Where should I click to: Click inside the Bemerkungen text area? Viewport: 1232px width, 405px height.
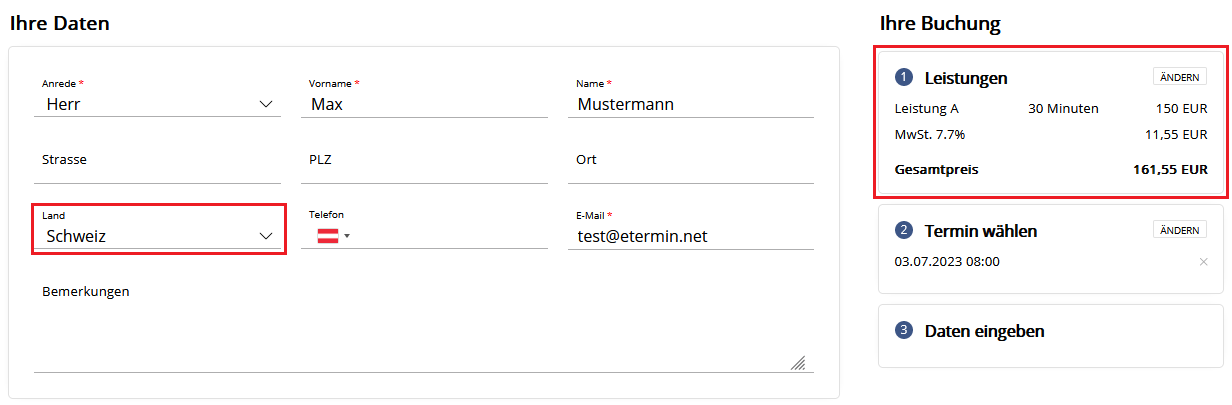click(x=424, y=325)
